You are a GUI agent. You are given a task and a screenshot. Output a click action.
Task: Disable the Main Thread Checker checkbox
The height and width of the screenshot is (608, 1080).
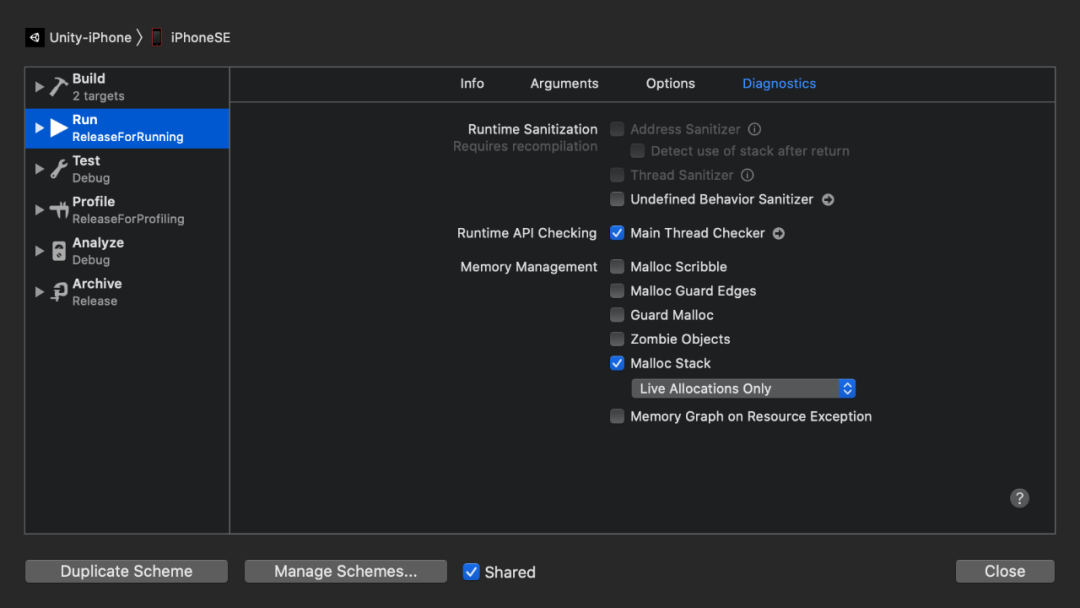click(x=617, y=233)
